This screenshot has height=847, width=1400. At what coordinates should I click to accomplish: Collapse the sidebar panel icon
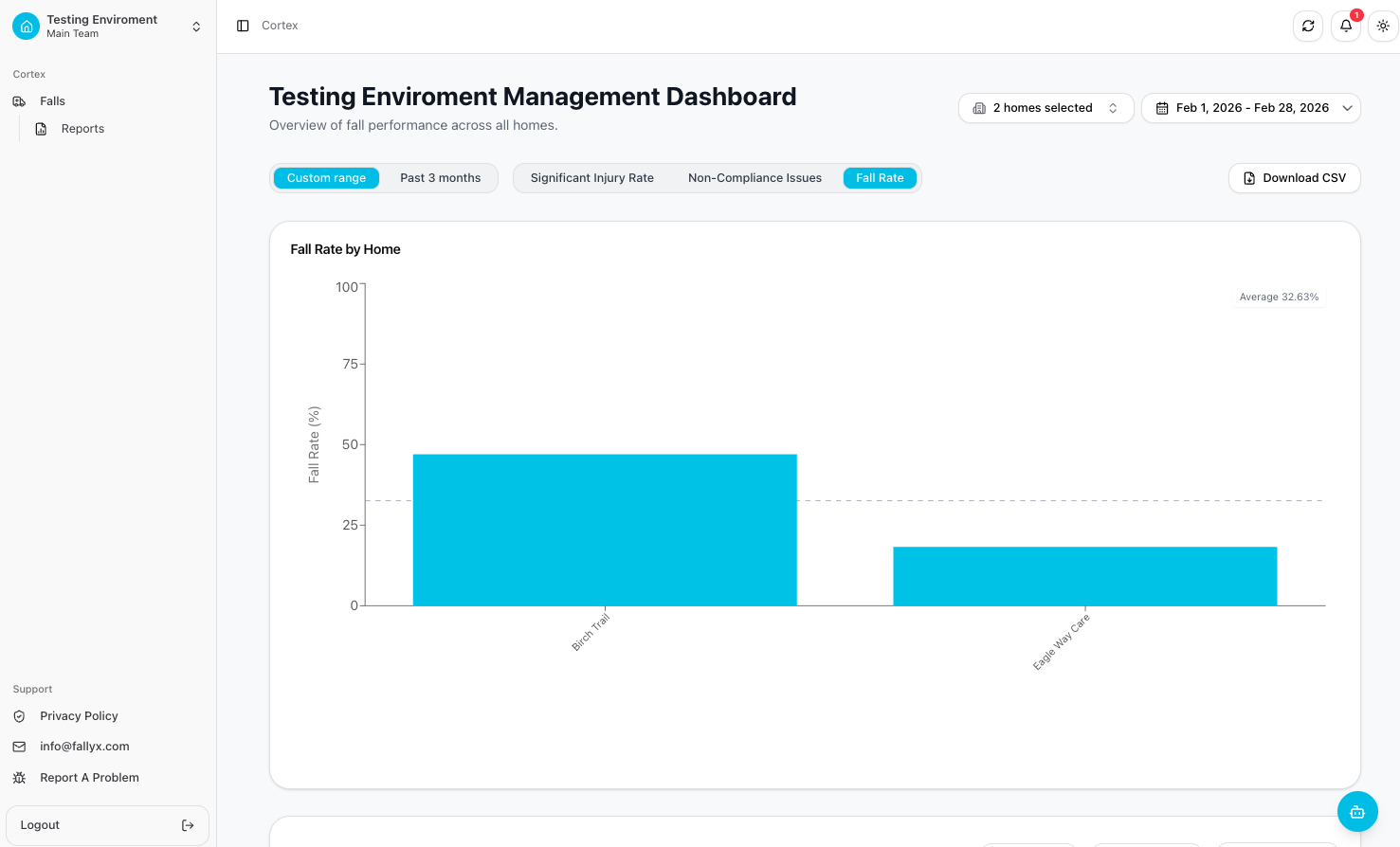coord(243,26)
